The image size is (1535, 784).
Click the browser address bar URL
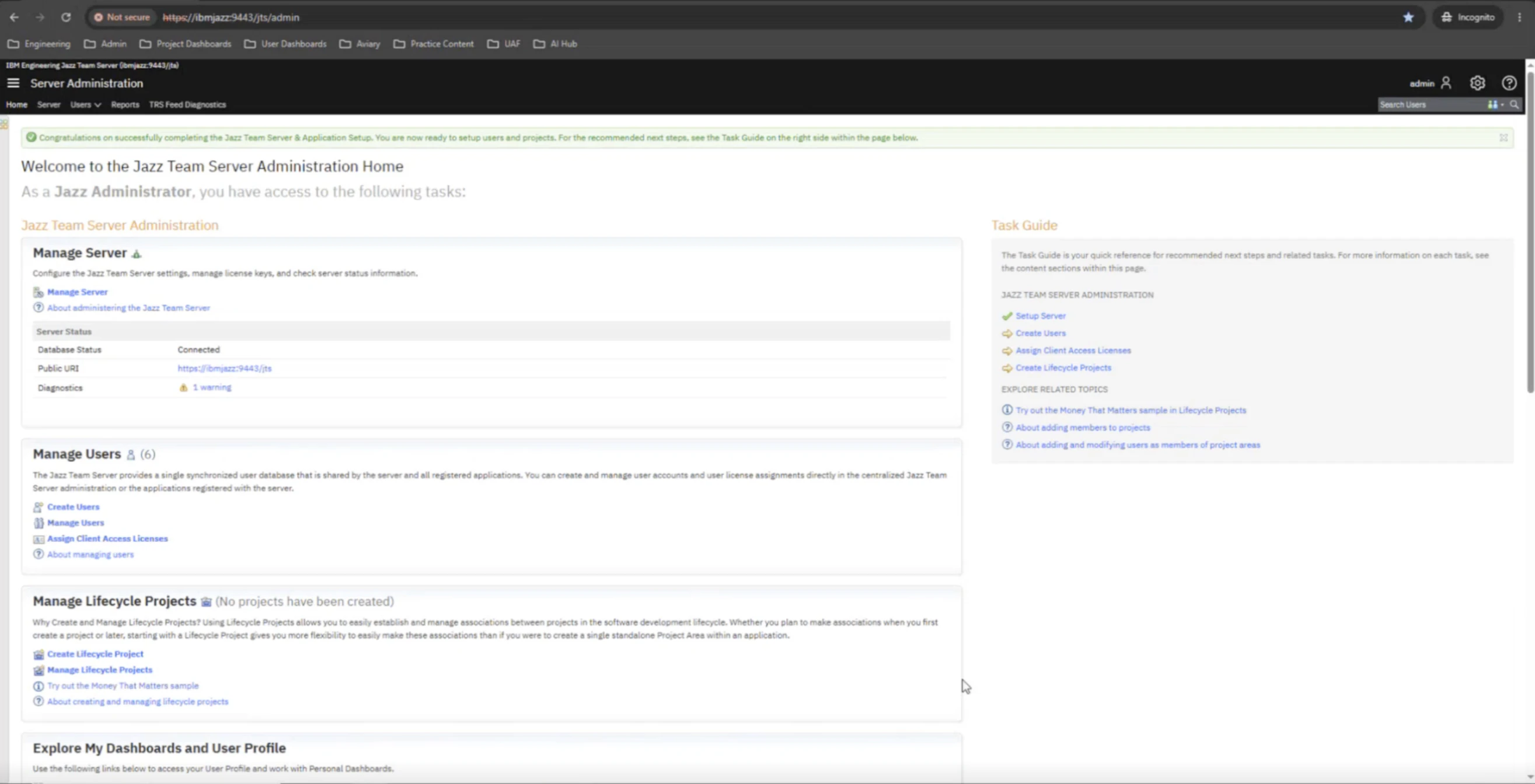pos(231,17)
